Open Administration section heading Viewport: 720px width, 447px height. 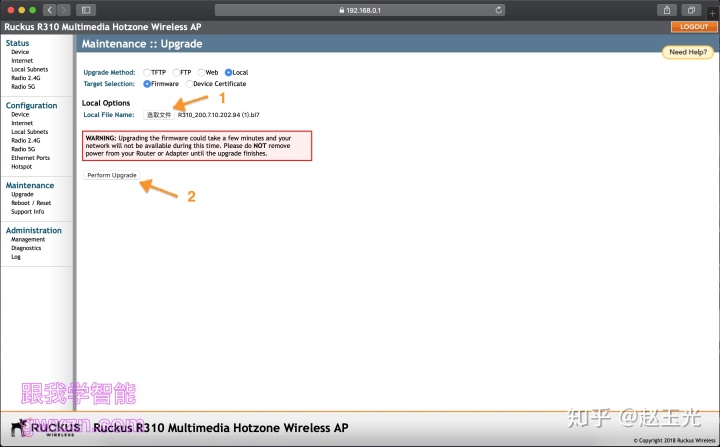tap(34, 230)
